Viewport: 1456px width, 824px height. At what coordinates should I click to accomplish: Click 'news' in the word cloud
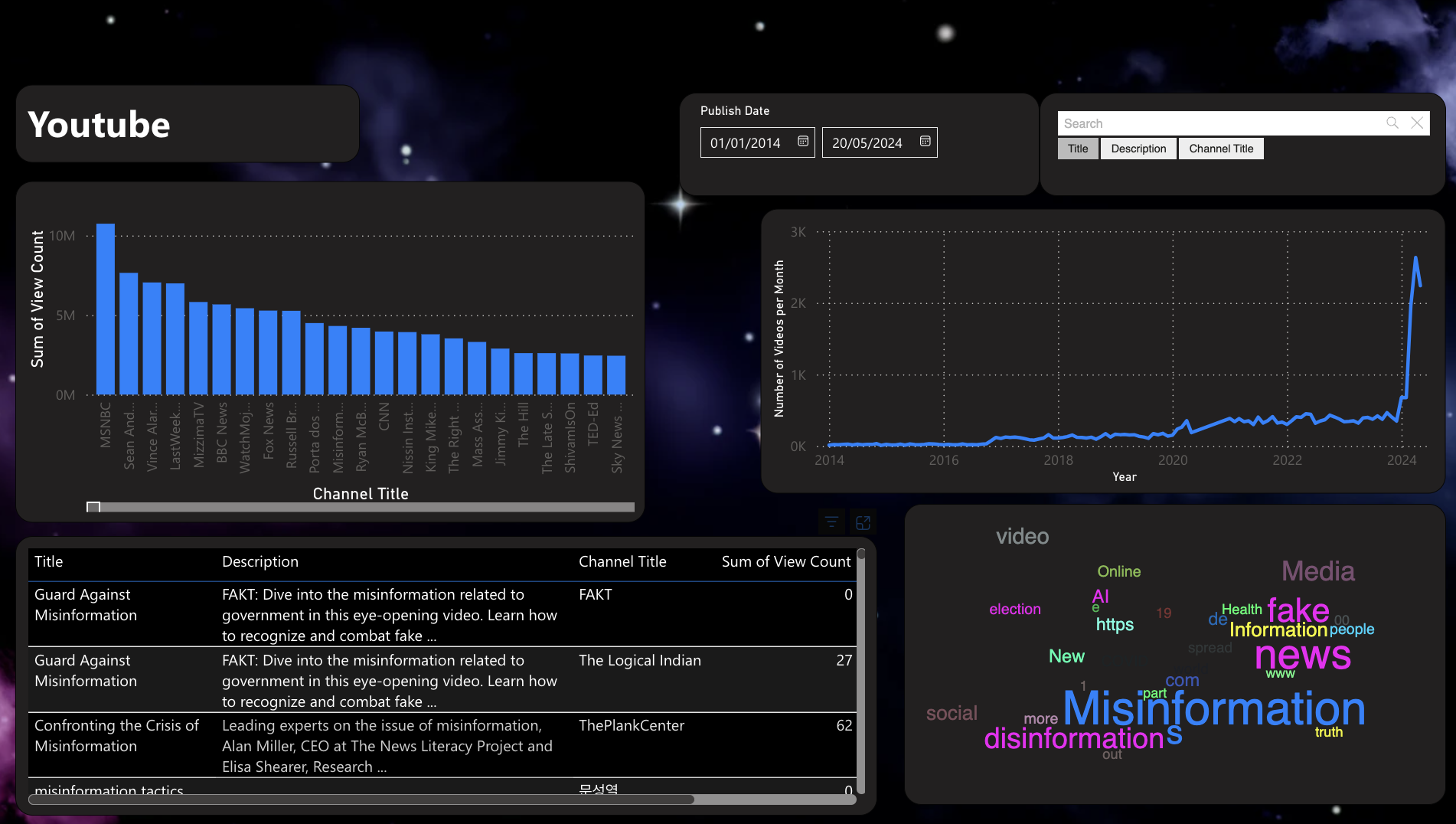tap(1303, 656)
